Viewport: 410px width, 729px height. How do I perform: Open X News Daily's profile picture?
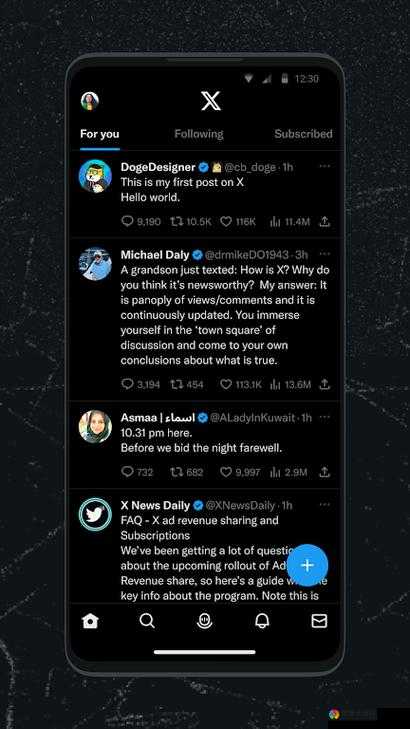click(95, 515)
